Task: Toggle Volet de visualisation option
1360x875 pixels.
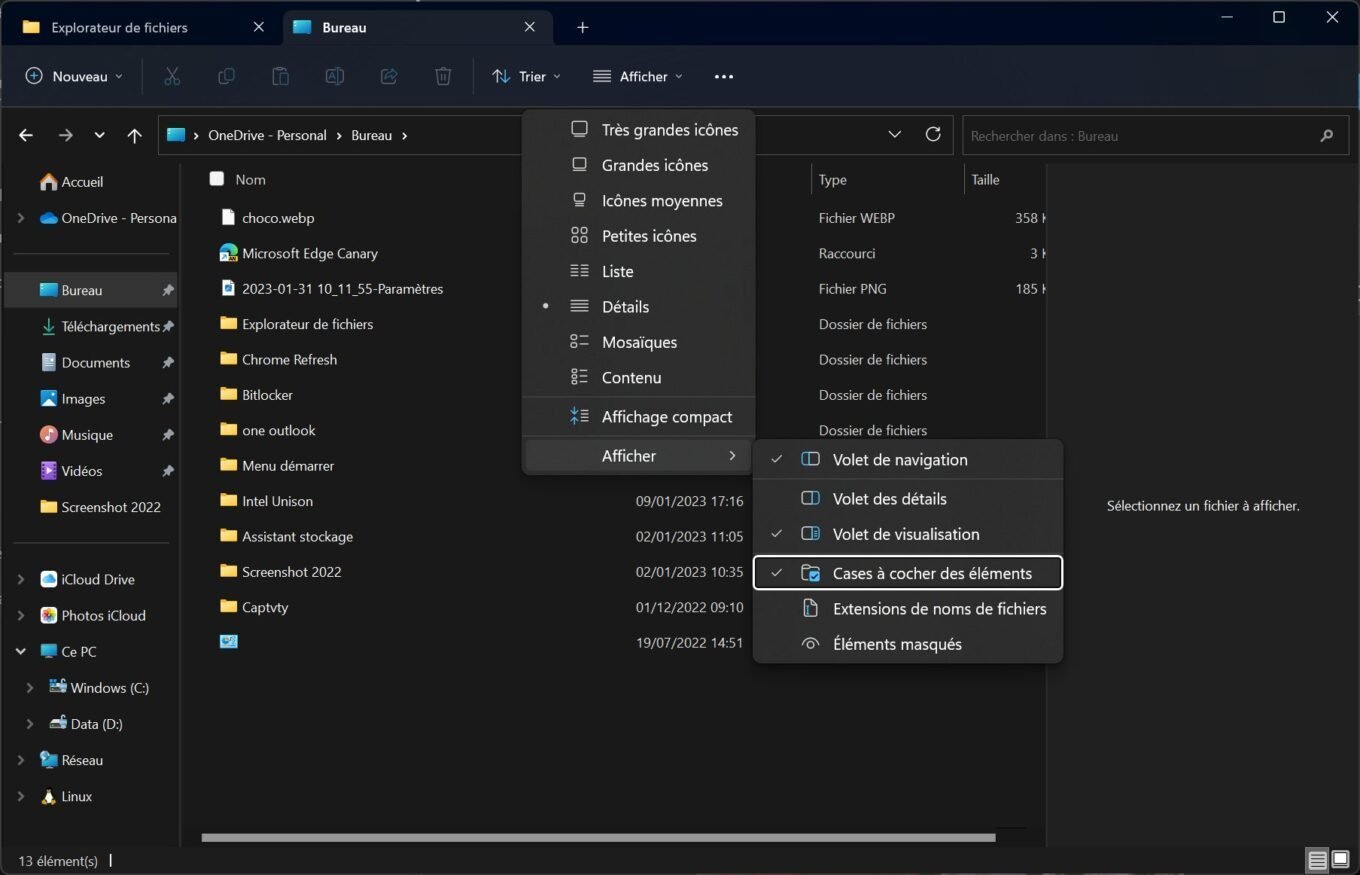Action: point(908,534)
